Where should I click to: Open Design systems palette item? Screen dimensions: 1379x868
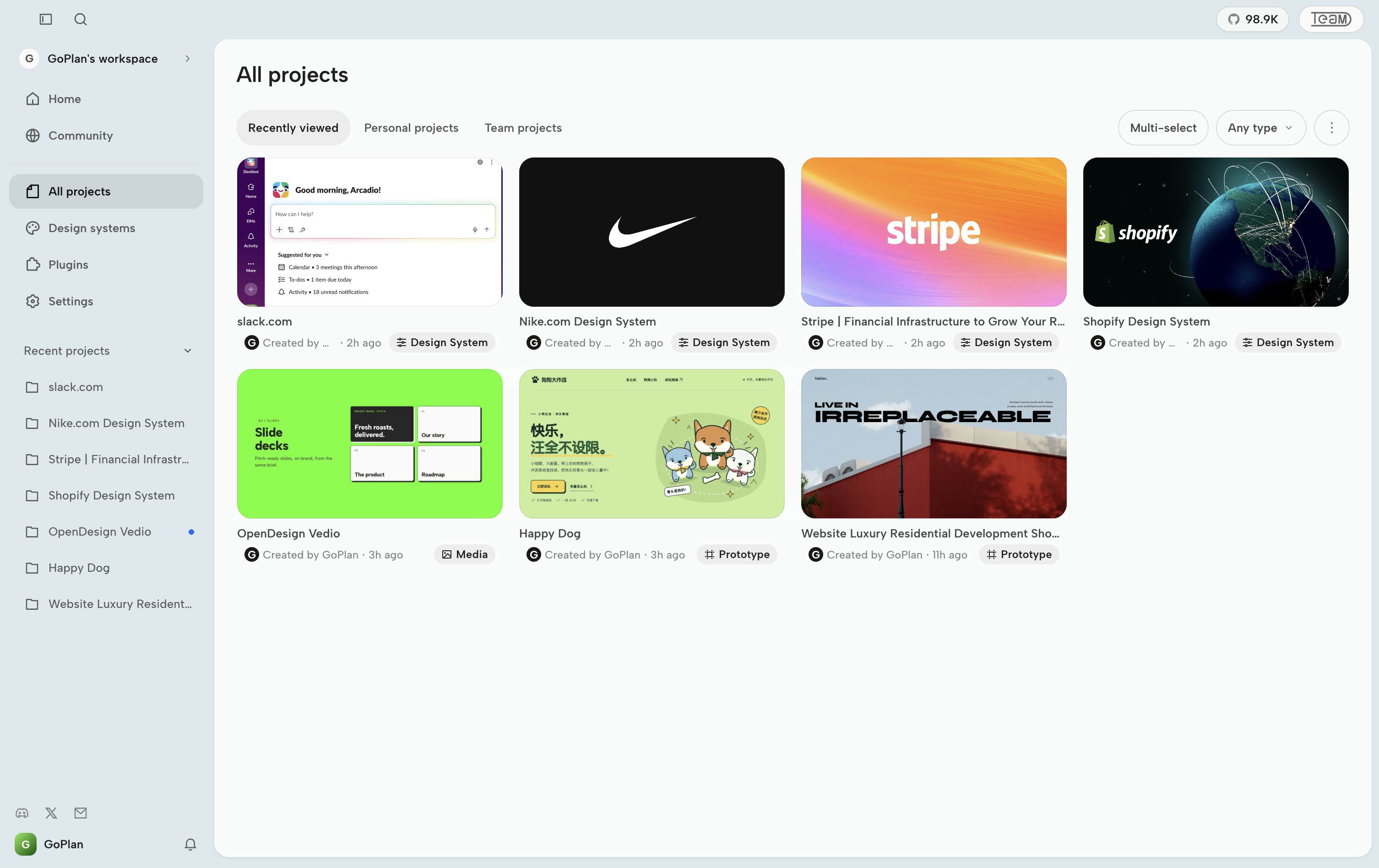pyautogui.click(x=106, y=228)
